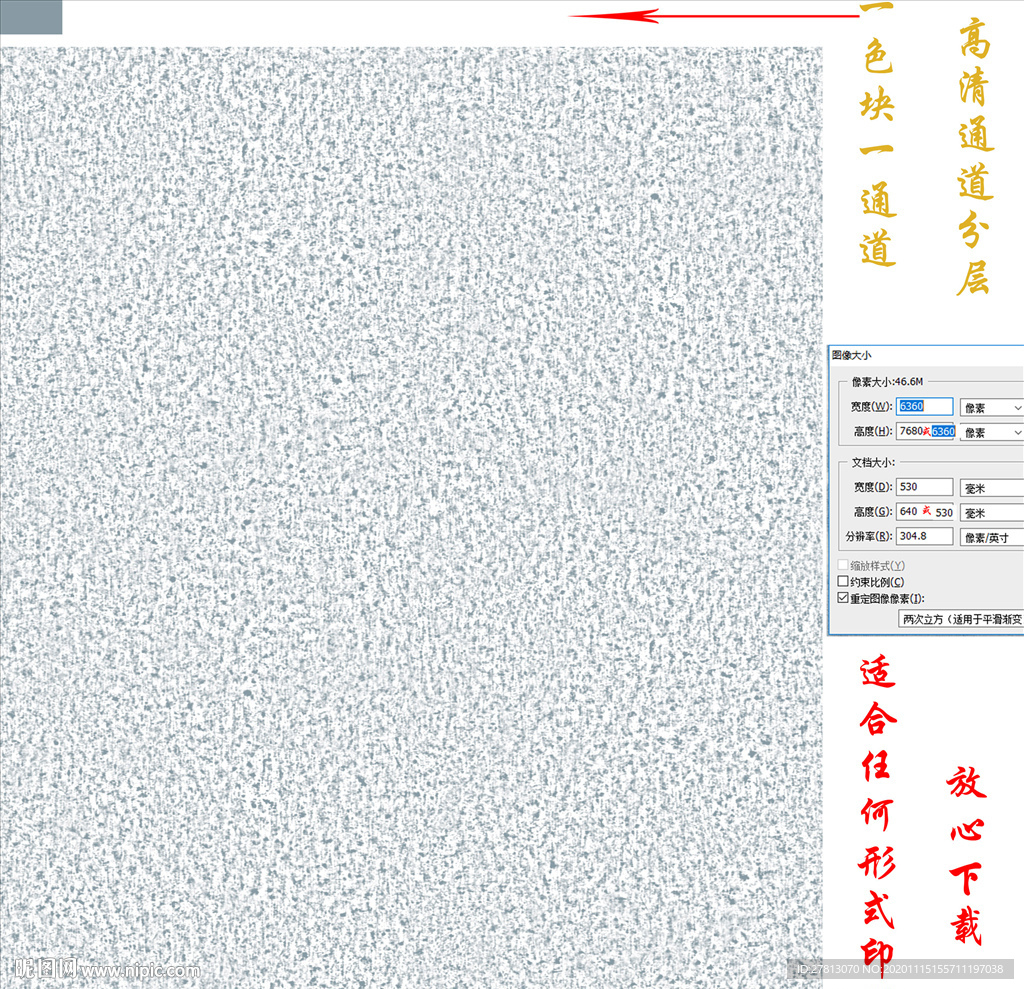This screenshot has width=1024, height=989.
Task: Click the 图像大小 dialog title
Action: tap(852, 355)
